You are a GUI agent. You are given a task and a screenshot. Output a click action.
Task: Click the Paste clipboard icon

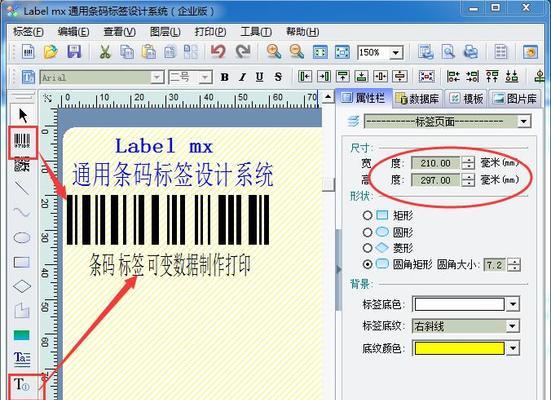pyautogui.click(x=149, y=52)
